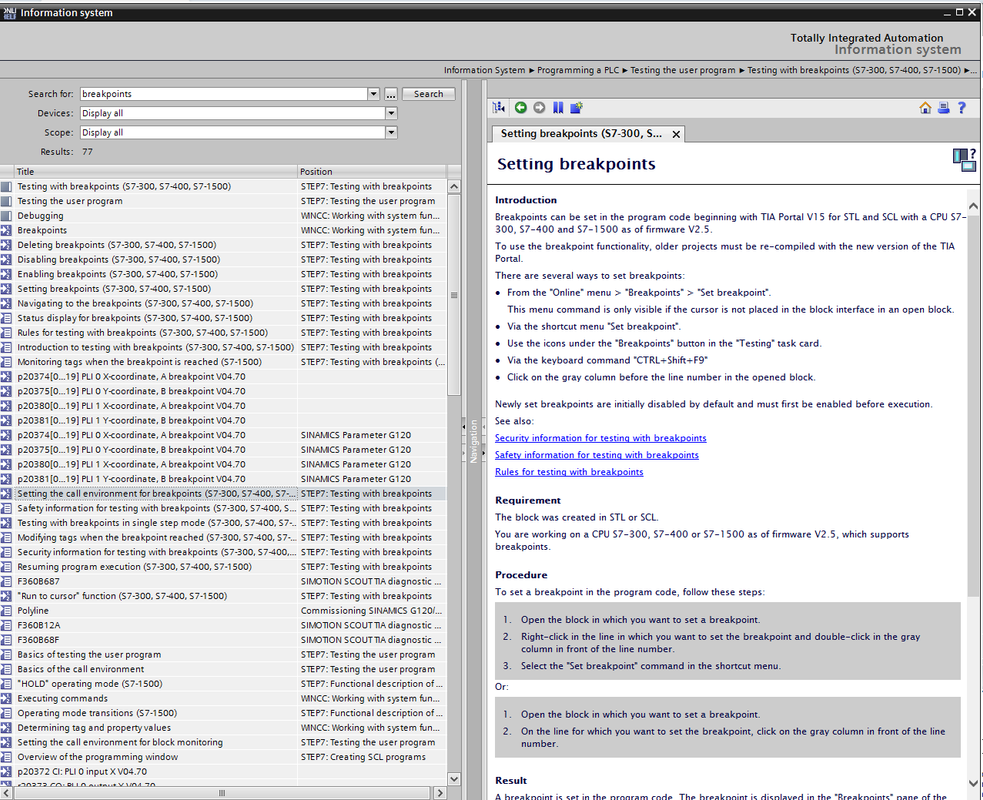This screenshot has width=983, height=800.
Task: Close the 'Setting breakpoints' tab
Action: (676, 134)
